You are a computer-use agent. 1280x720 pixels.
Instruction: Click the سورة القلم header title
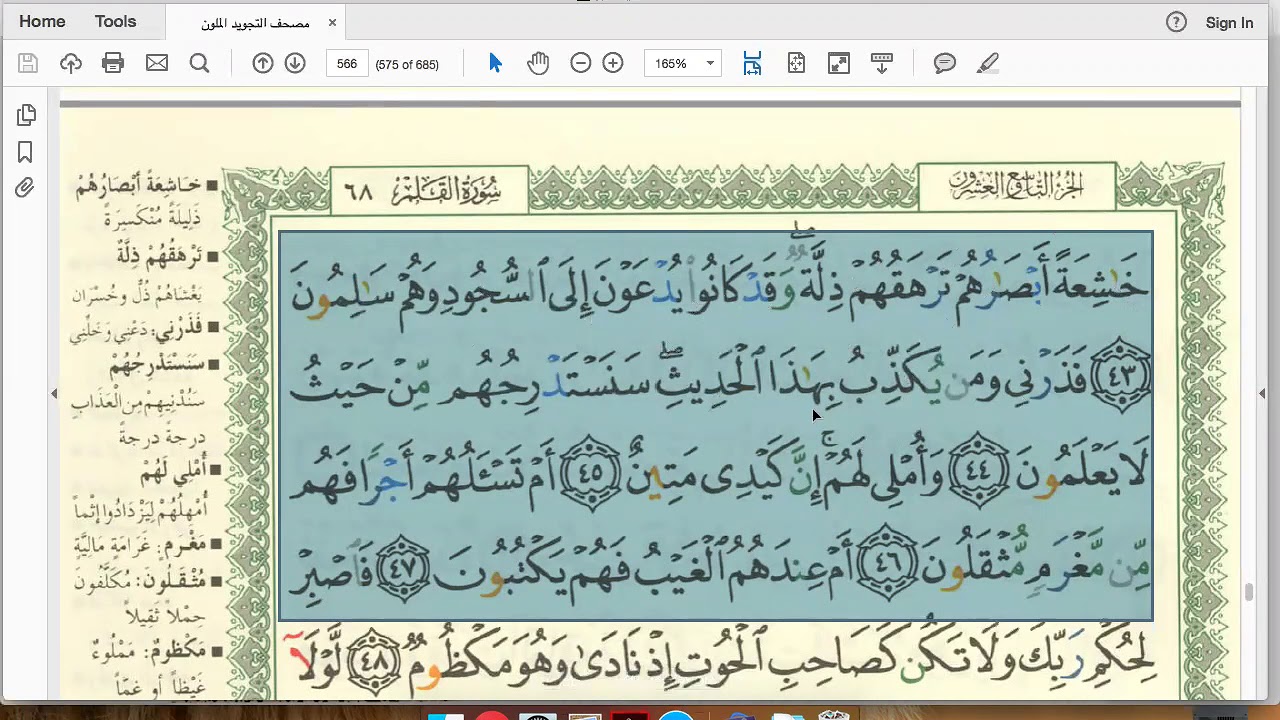446,188
